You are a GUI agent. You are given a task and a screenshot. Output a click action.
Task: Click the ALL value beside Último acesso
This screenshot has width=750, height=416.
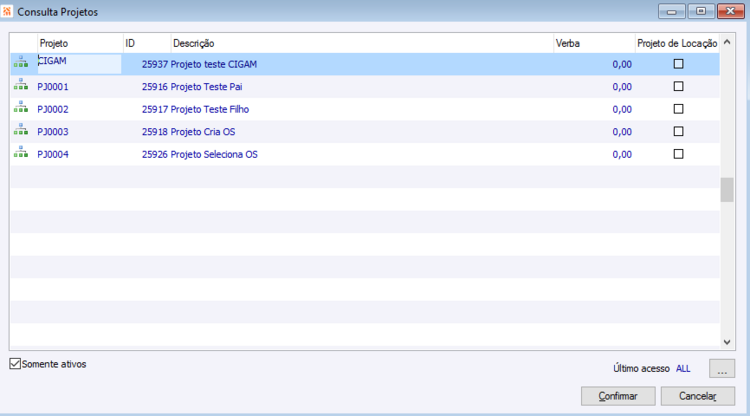683,369
